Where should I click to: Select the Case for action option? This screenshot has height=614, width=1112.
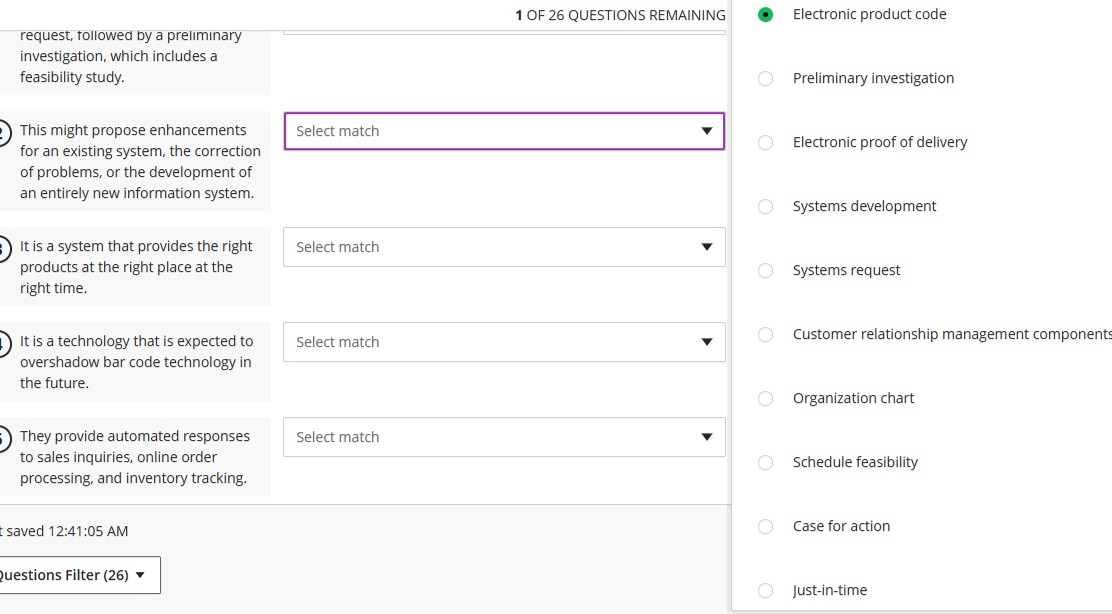point(765,527)
